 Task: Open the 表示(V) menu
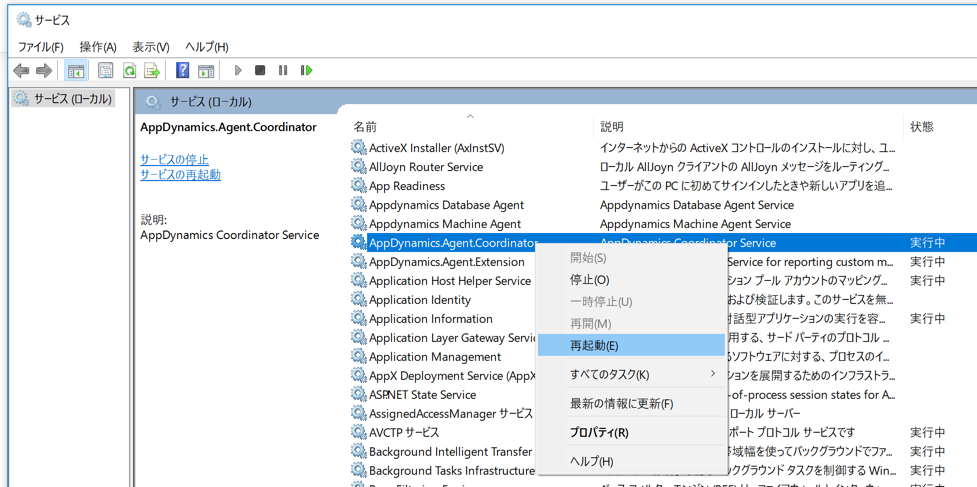point(151,47)
